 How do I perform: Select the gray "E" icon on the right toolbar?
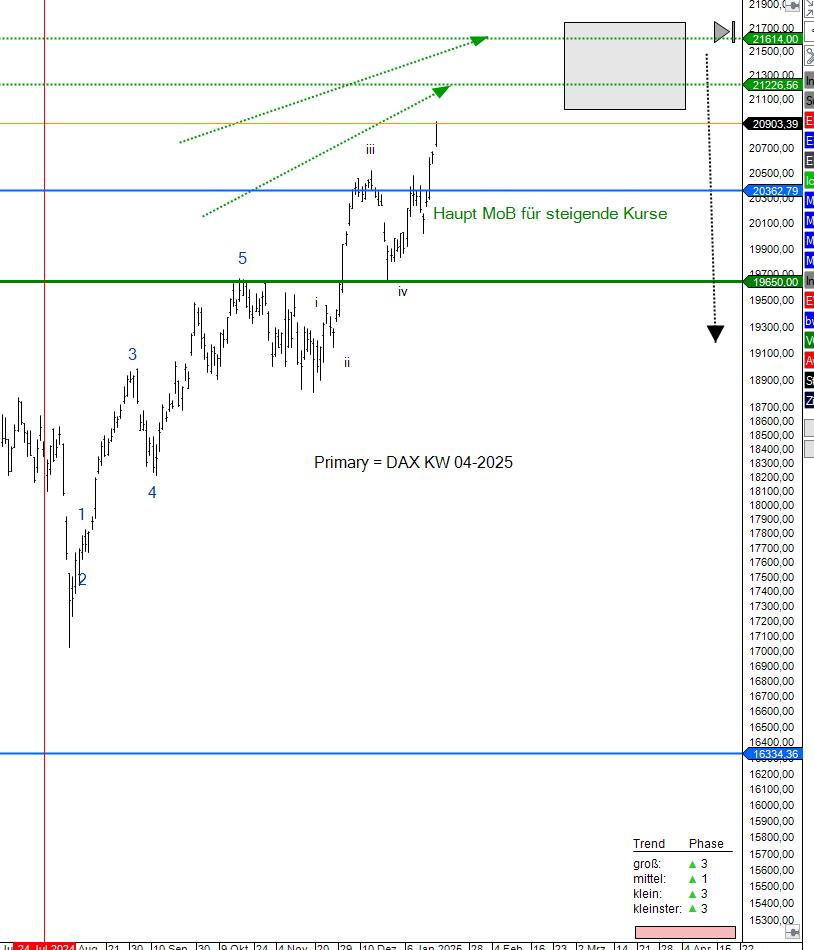806,159
